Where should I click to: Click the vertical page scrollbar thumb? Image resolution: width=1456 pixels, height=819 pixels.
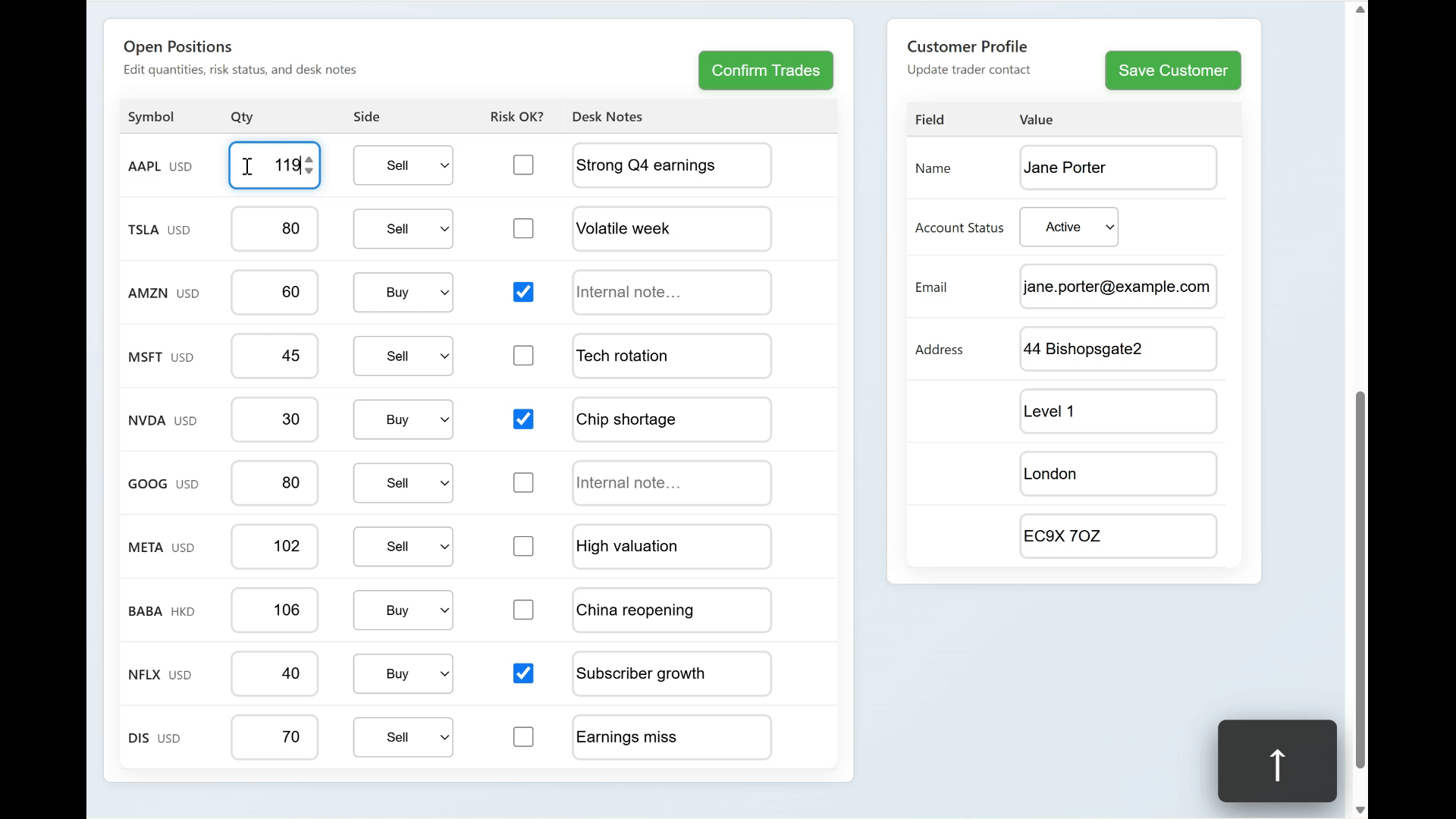point(1360,579)
